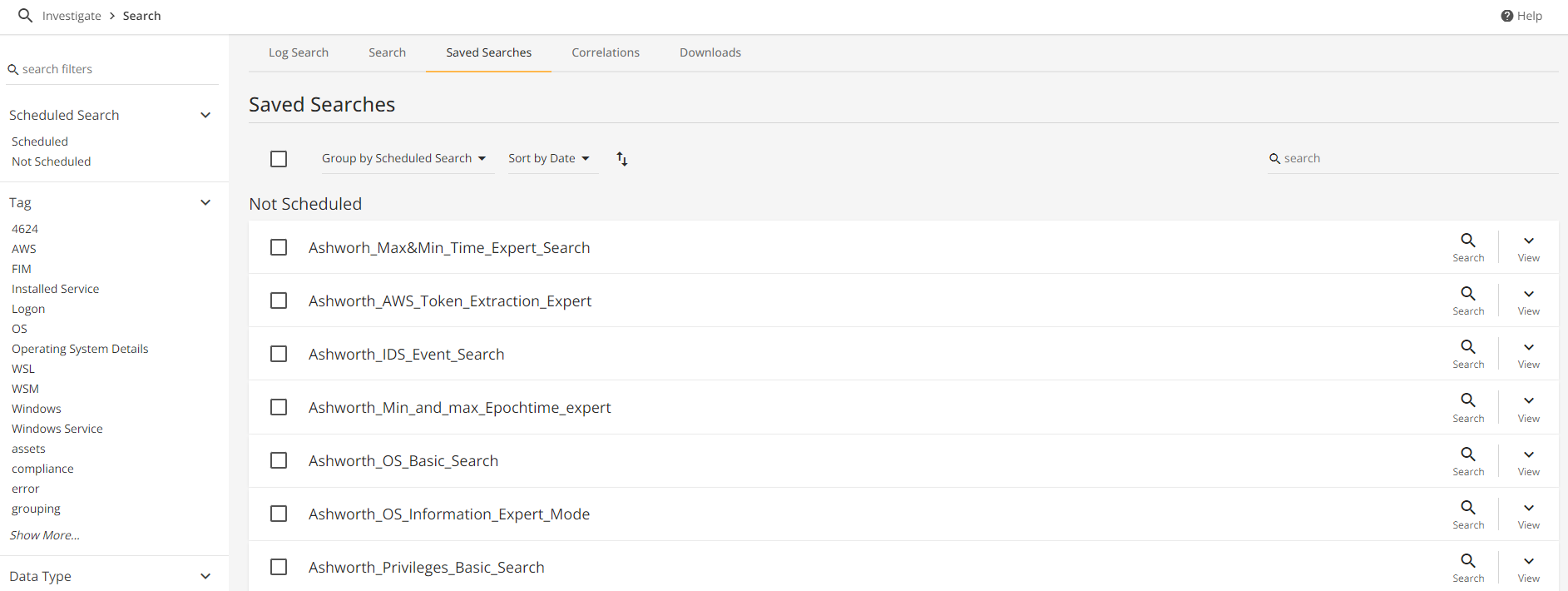Check the Ashworth_IDS_Event_Search checkbox
This screenshot has height=591, width=1568.
279,354
